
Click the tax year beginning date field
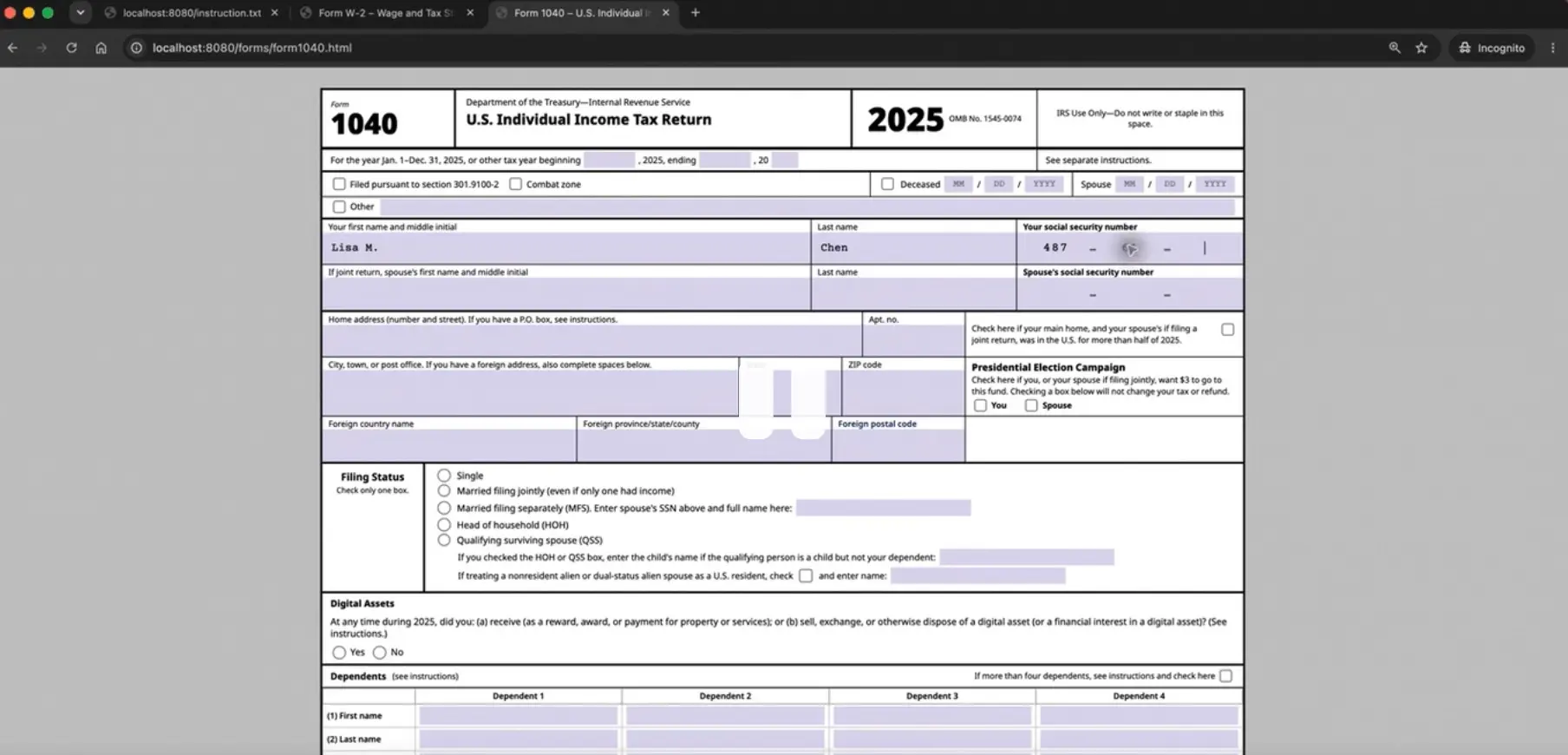coord(609,160)
